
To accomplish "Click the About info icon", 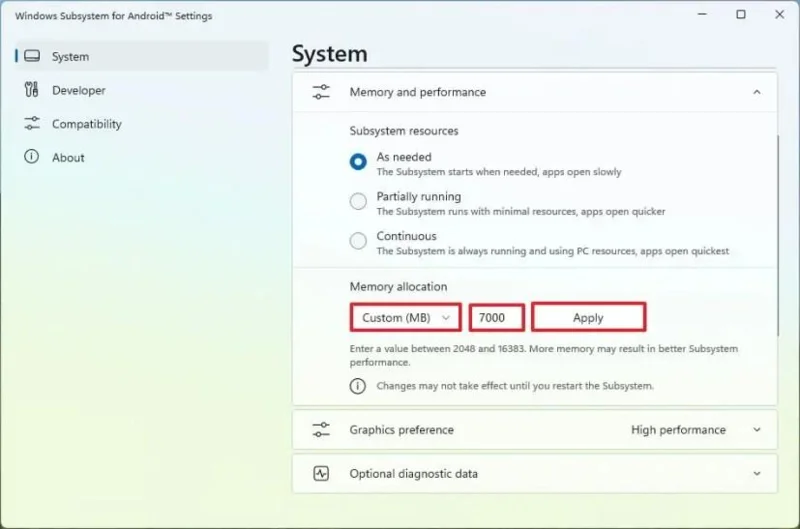I will click(x=31, y=157).
